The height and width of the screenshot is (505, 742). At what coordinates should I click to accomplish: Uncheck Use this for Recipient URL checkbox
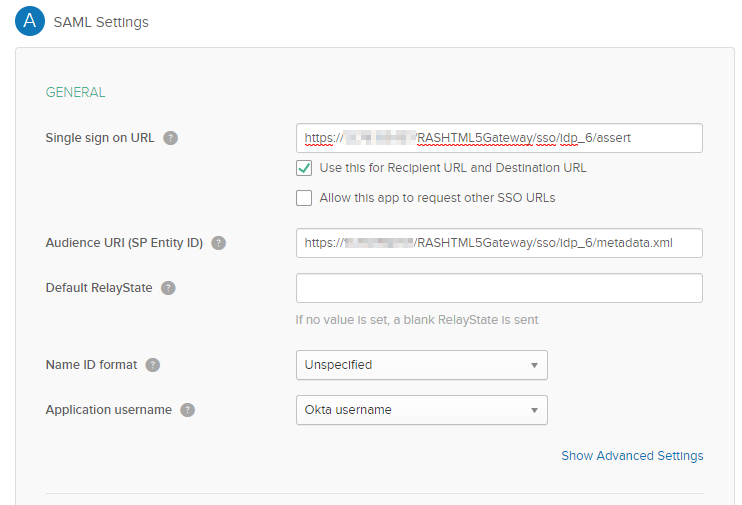coord(304,168)
